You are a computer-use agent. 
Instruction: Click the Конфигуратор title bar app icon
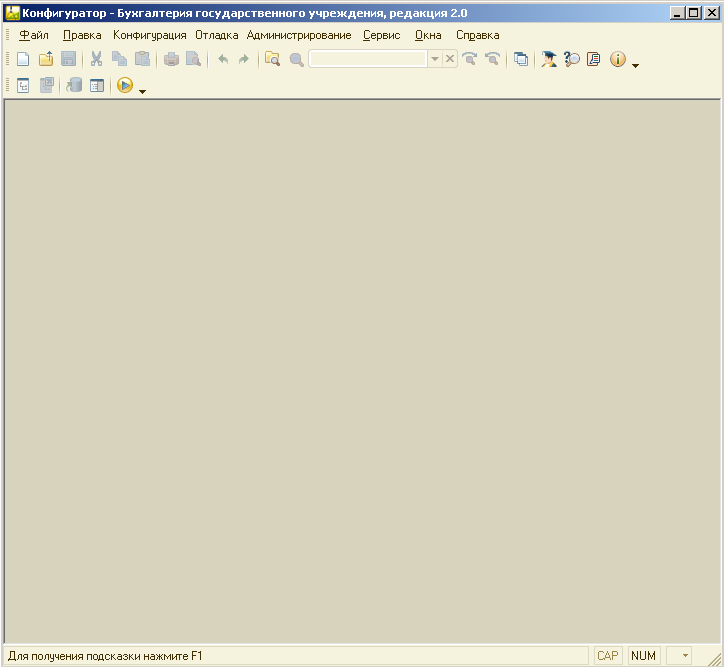tap(12, 13)
